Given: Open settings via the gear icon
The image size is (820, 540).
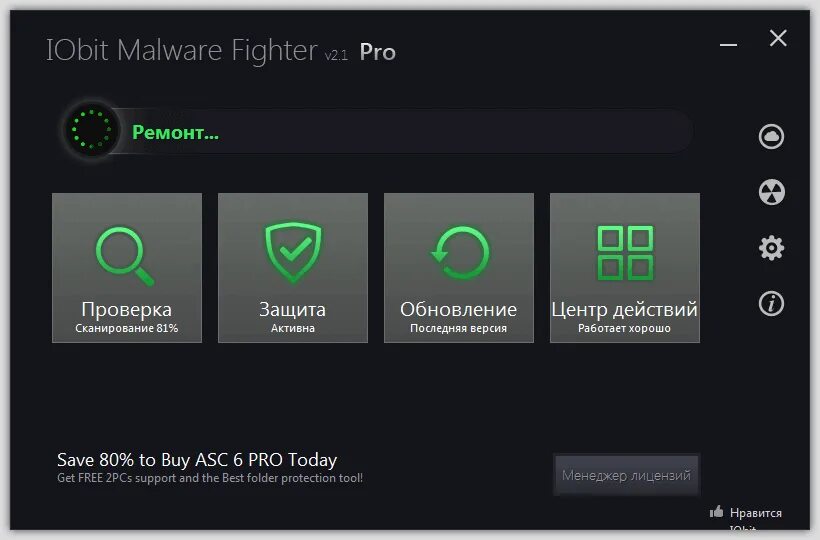Looking at the screenshot, I should pos(771,248).
